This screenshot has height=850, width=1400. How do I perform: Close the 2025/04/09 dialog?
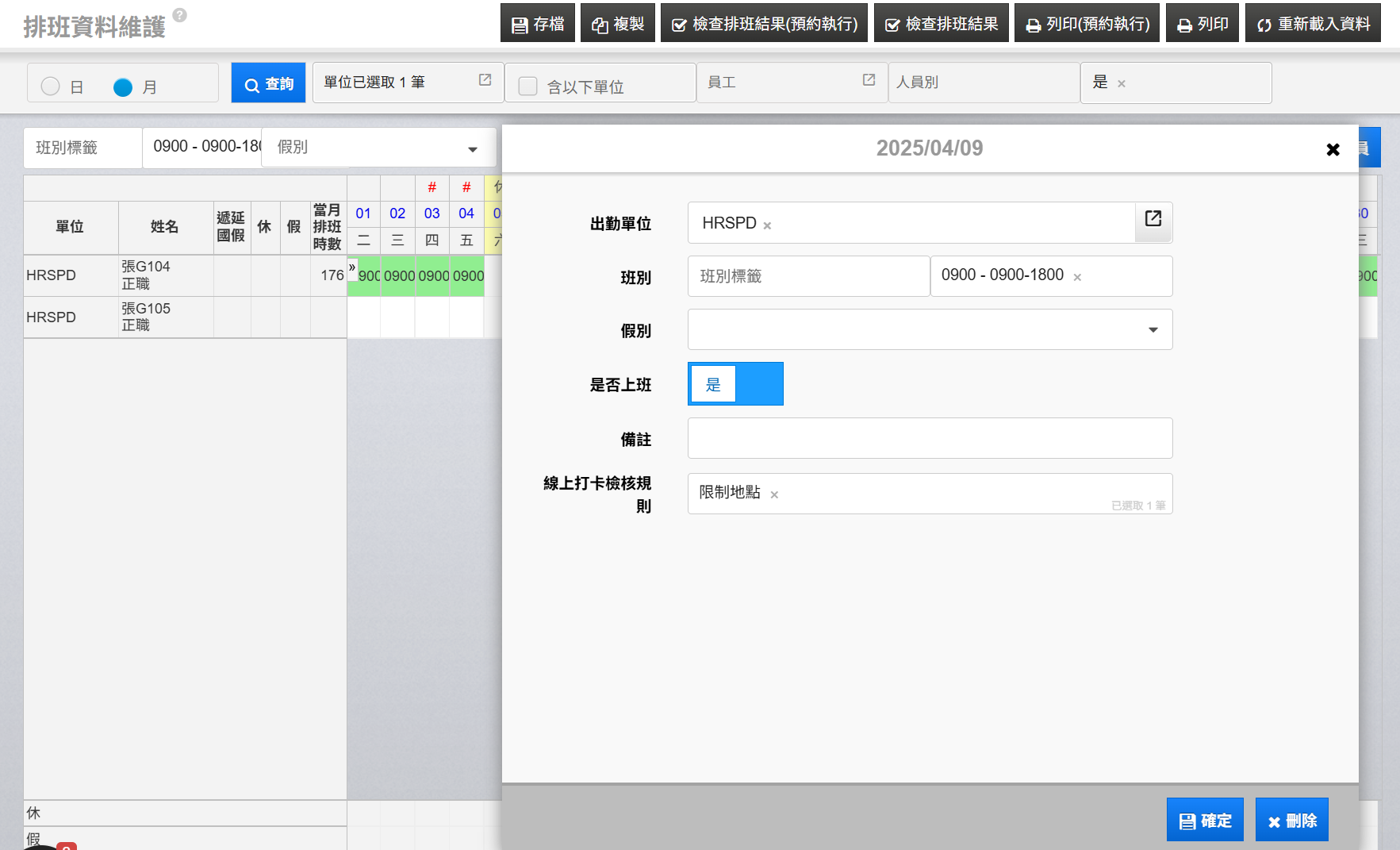click(x=1333, y=149)
